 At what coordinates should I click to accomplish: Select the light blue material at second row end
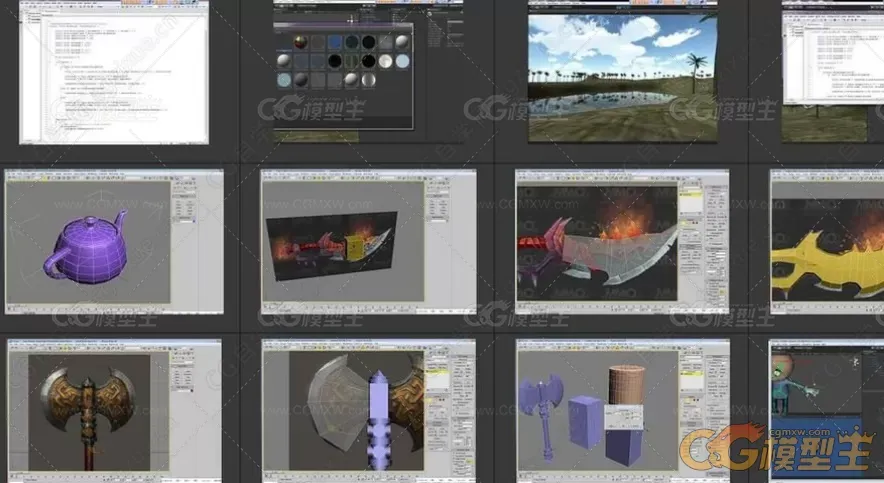403,61
